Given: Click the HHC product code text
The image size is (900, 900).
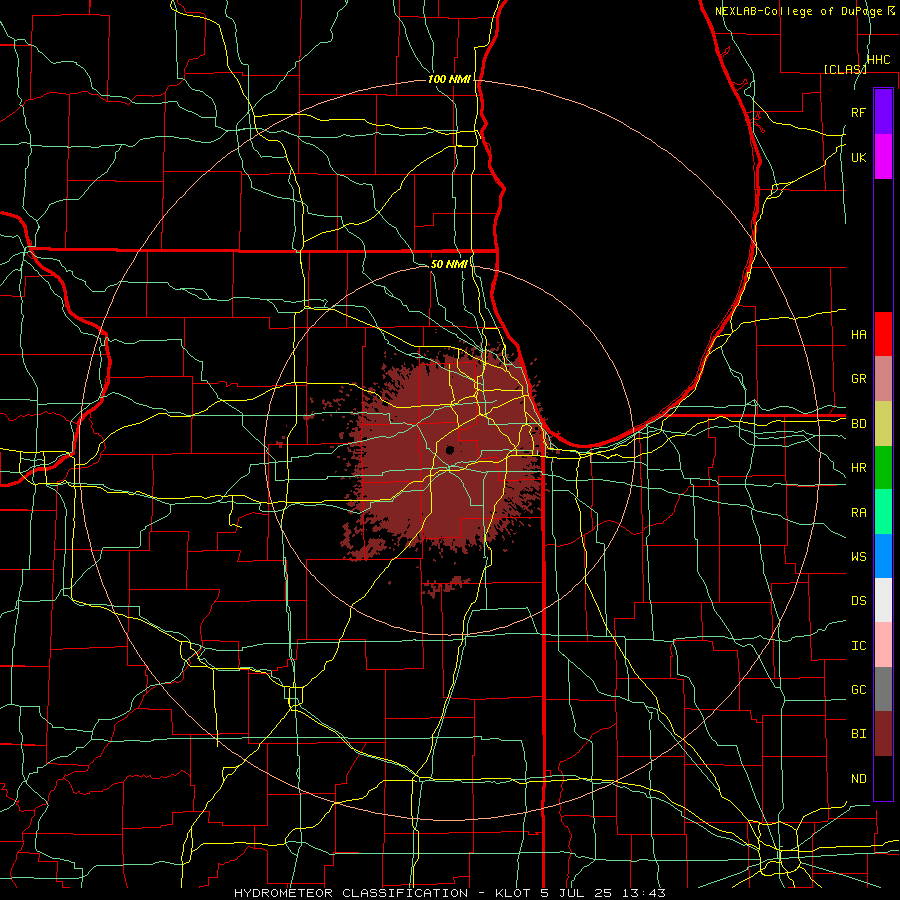Looking at the screenshot, I should click(x=878, y=60).
